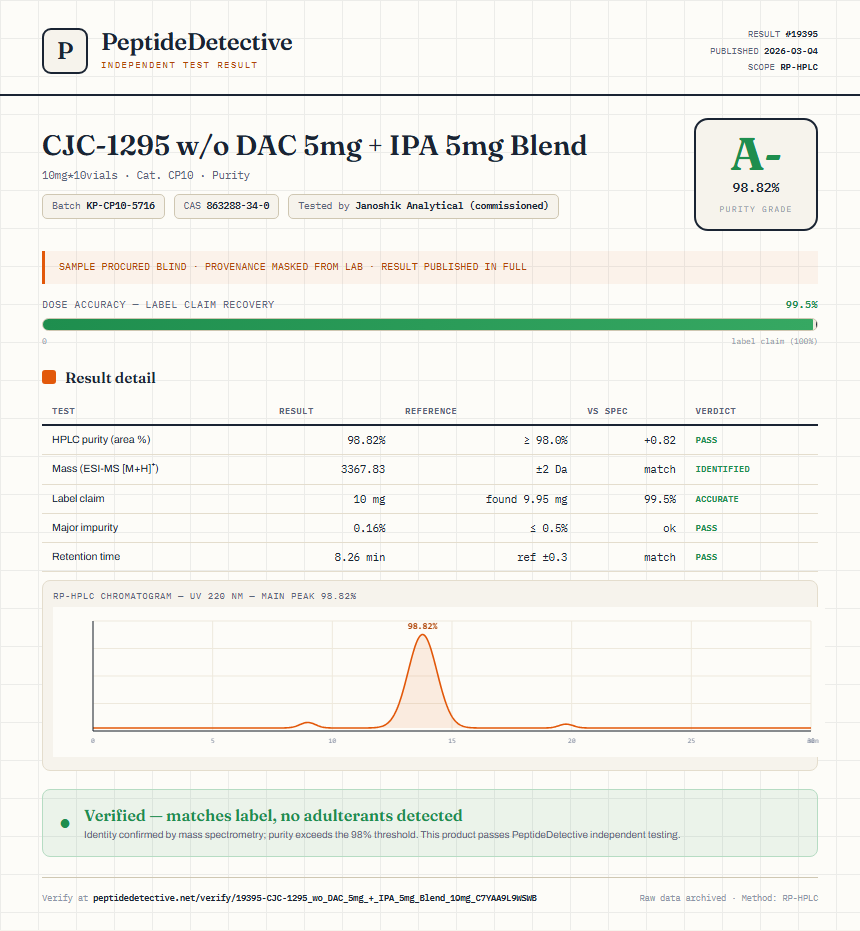Select the Retention time row label
860x931 pixels.
click(86, 556)
